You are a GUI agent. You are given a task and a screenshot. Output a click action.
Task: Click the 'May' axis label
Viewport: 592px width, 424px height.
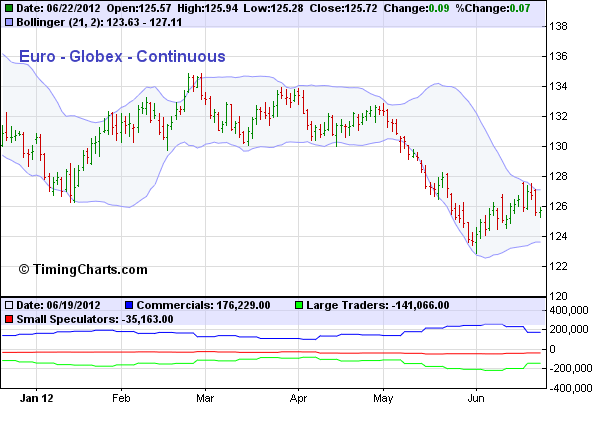click(383, 398)
